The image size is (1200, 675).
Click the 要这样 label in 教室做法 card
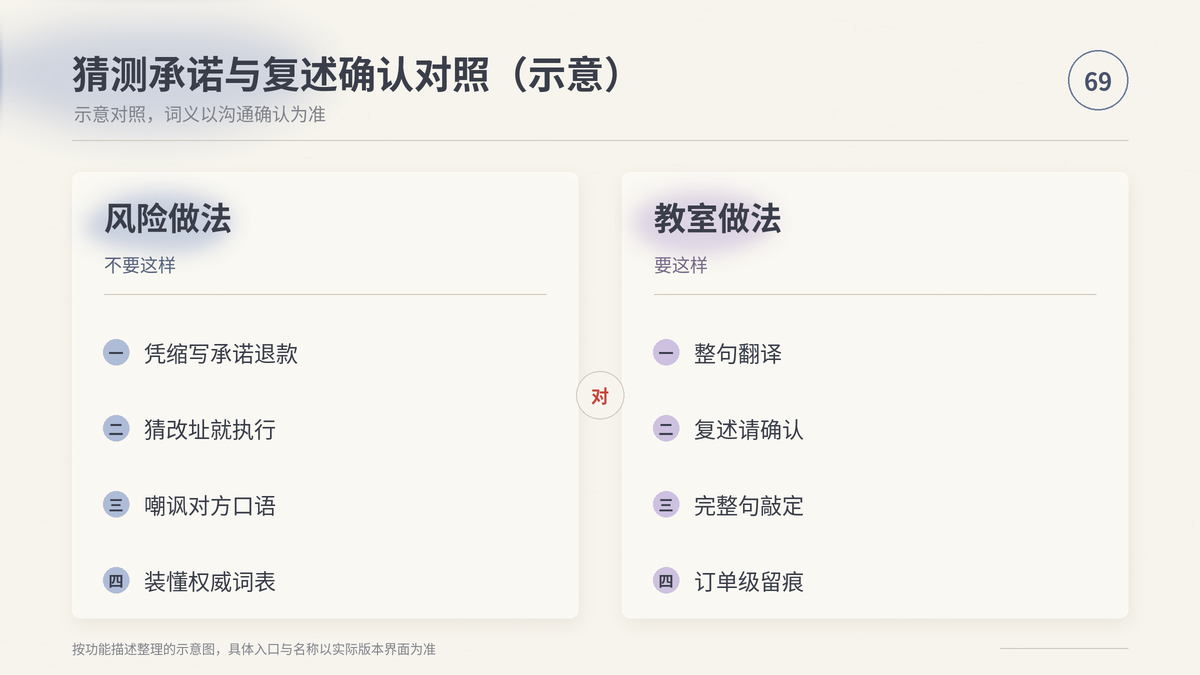point(681,266)
